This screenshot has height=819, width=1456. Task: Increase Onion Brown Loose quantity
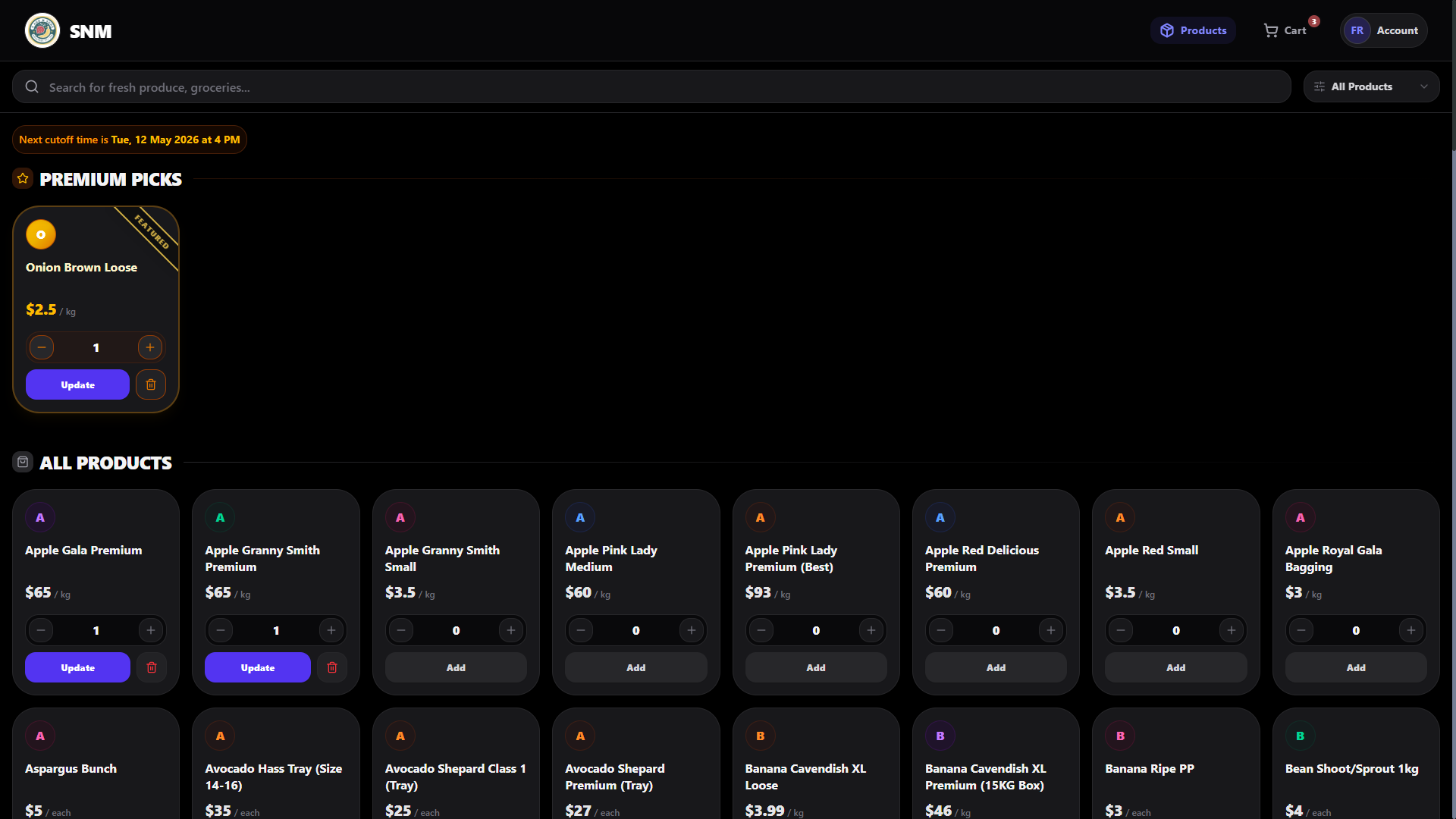(x=150, y=347)
